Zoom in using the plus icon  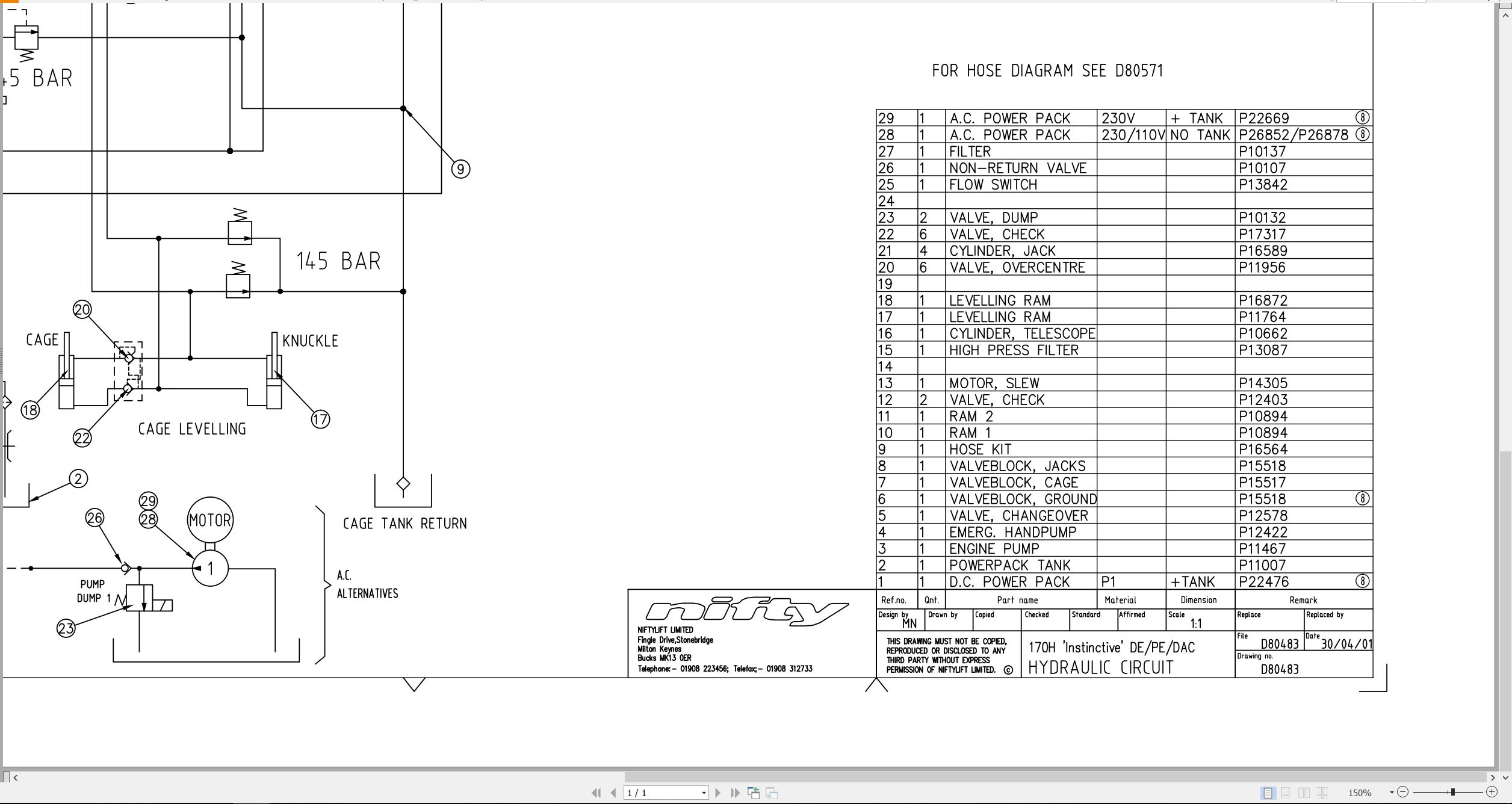click(x=1492, y=793)
